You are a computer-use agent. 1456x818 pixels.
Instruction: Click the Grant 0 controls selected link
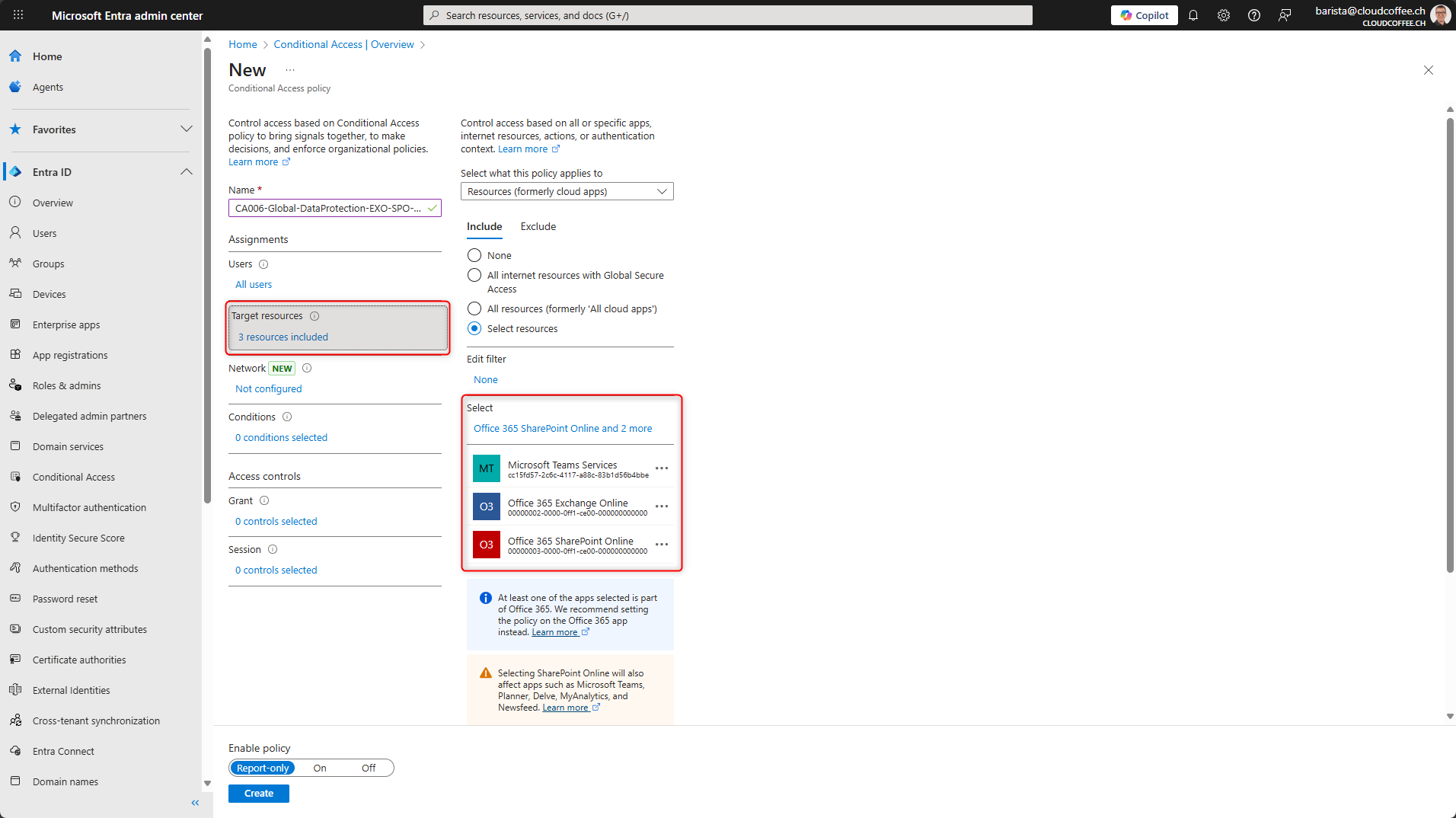(x=276, y=521)
